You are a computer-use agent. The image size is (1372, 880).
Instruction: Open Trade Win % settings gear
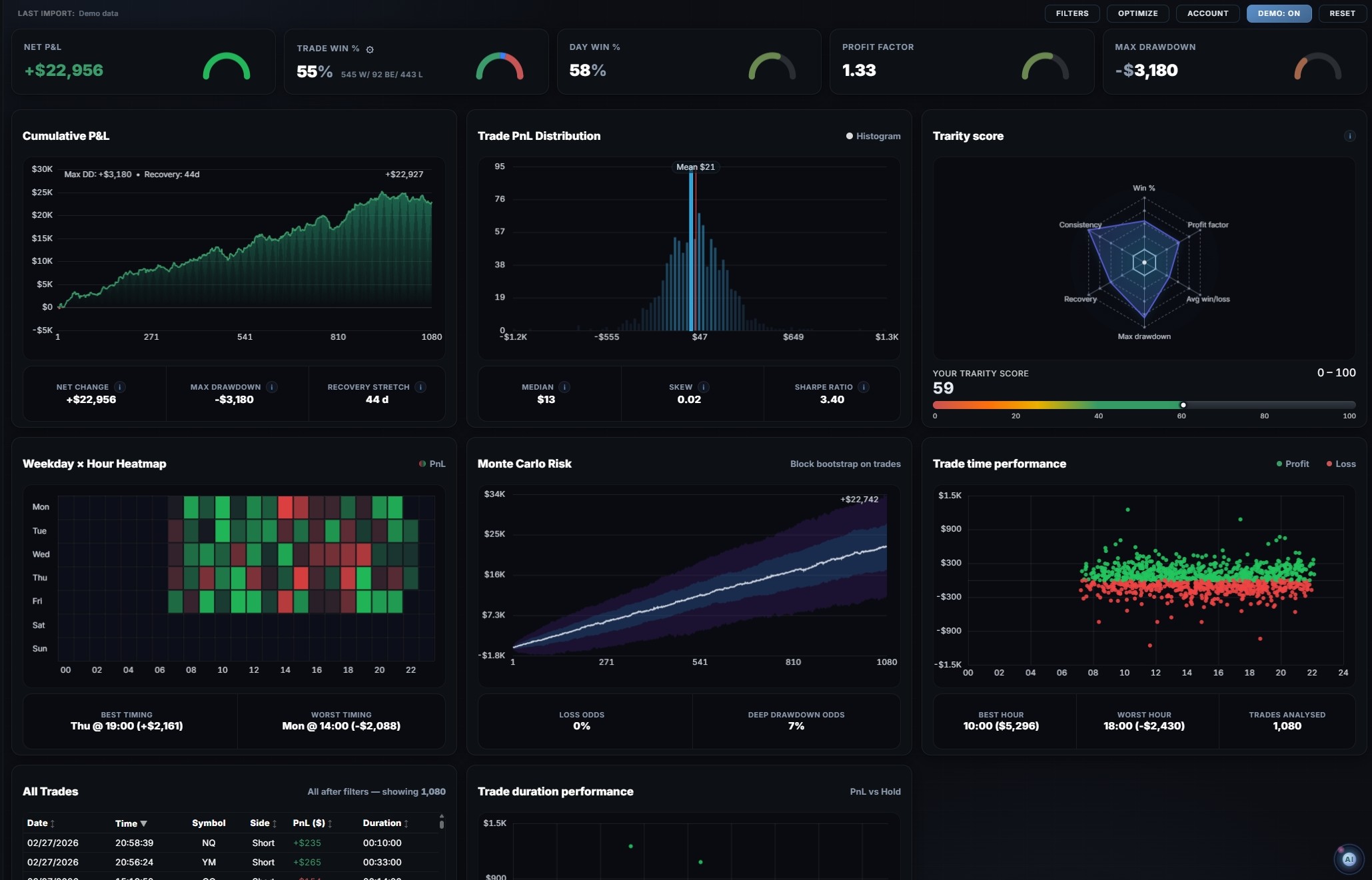pyautogui.click(x=370, y=49)
